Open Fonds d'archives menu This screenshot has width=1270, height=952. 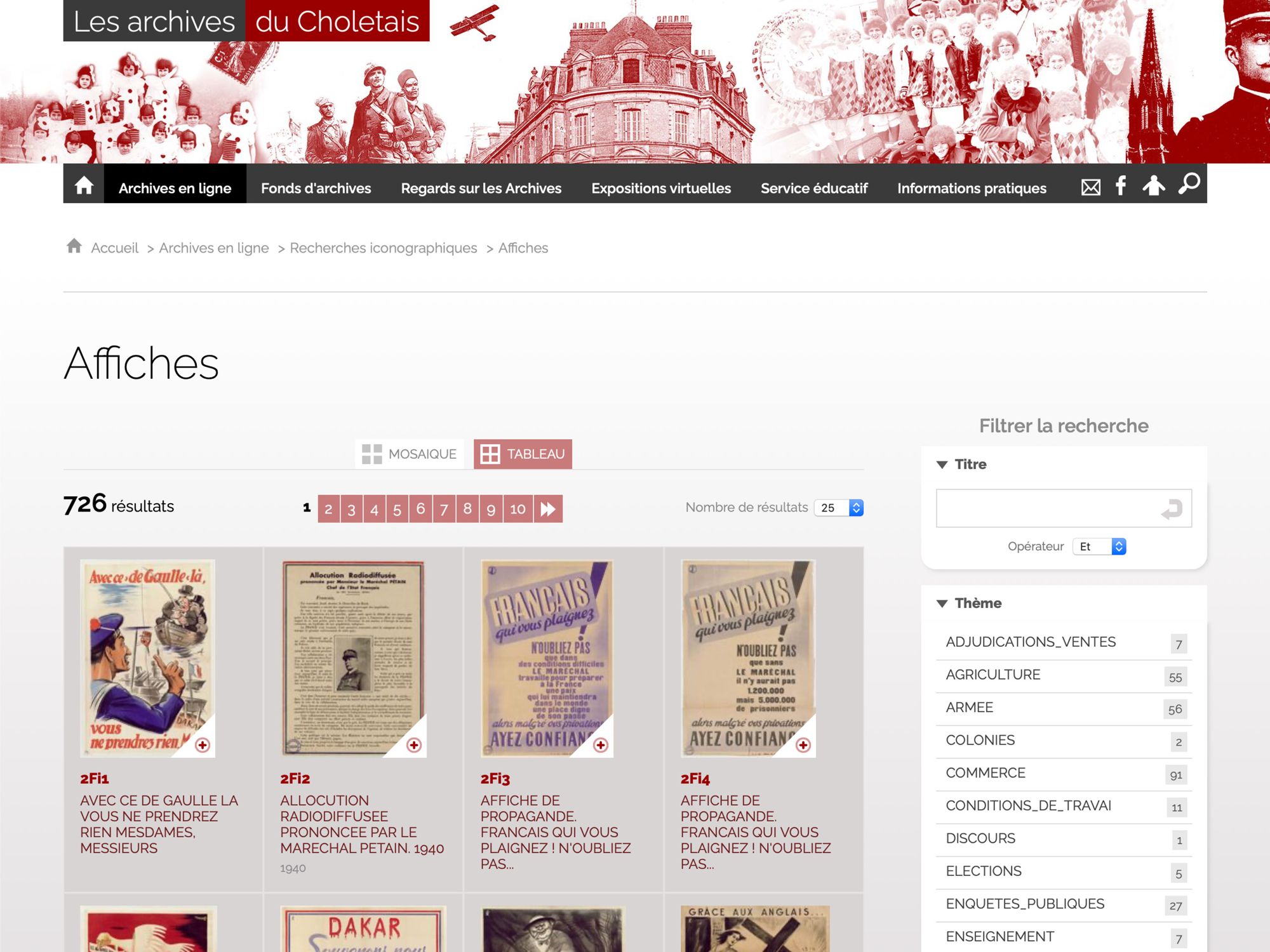coord(316,188)
